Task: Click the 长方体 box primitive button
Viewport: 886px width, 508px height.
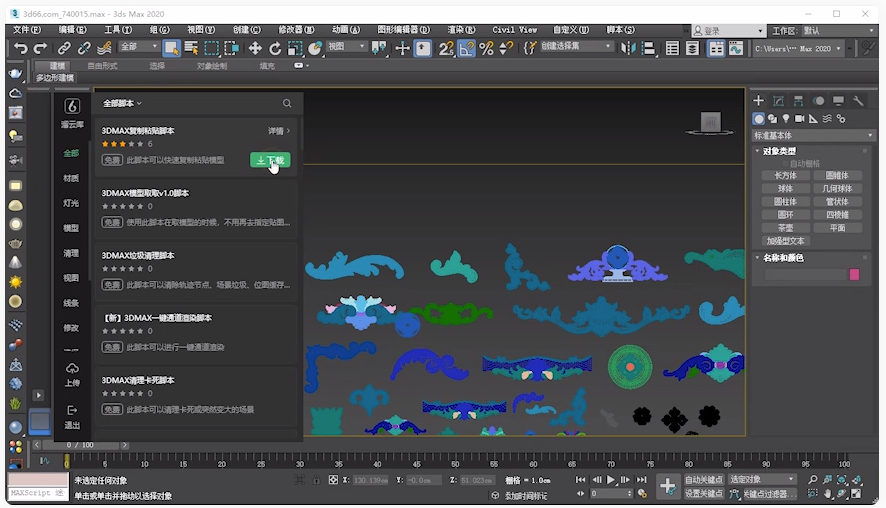Action: pyautogui.click(x=785, y=176)
